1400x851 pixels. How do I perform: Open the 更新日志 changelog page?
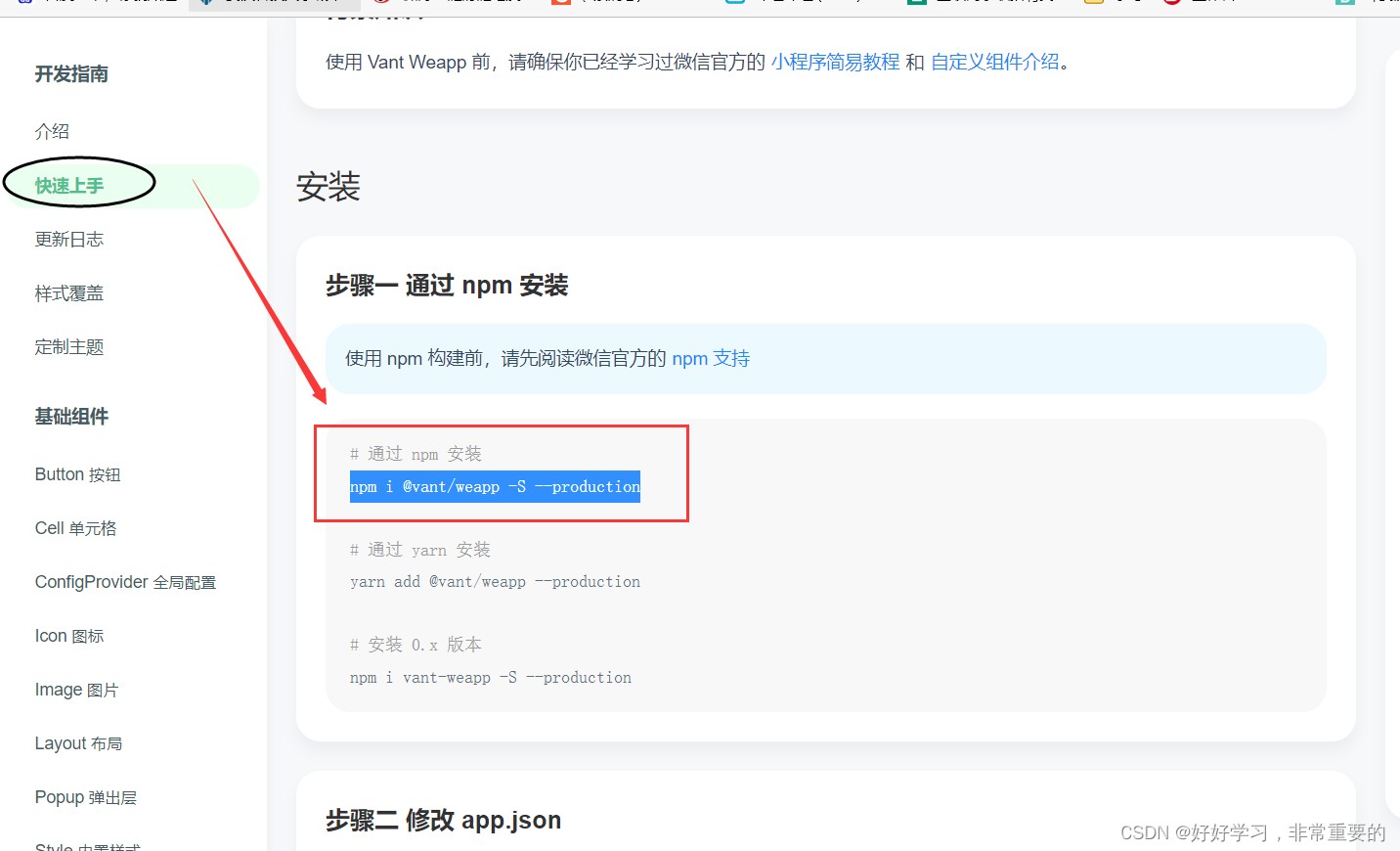tap(68, 238)
